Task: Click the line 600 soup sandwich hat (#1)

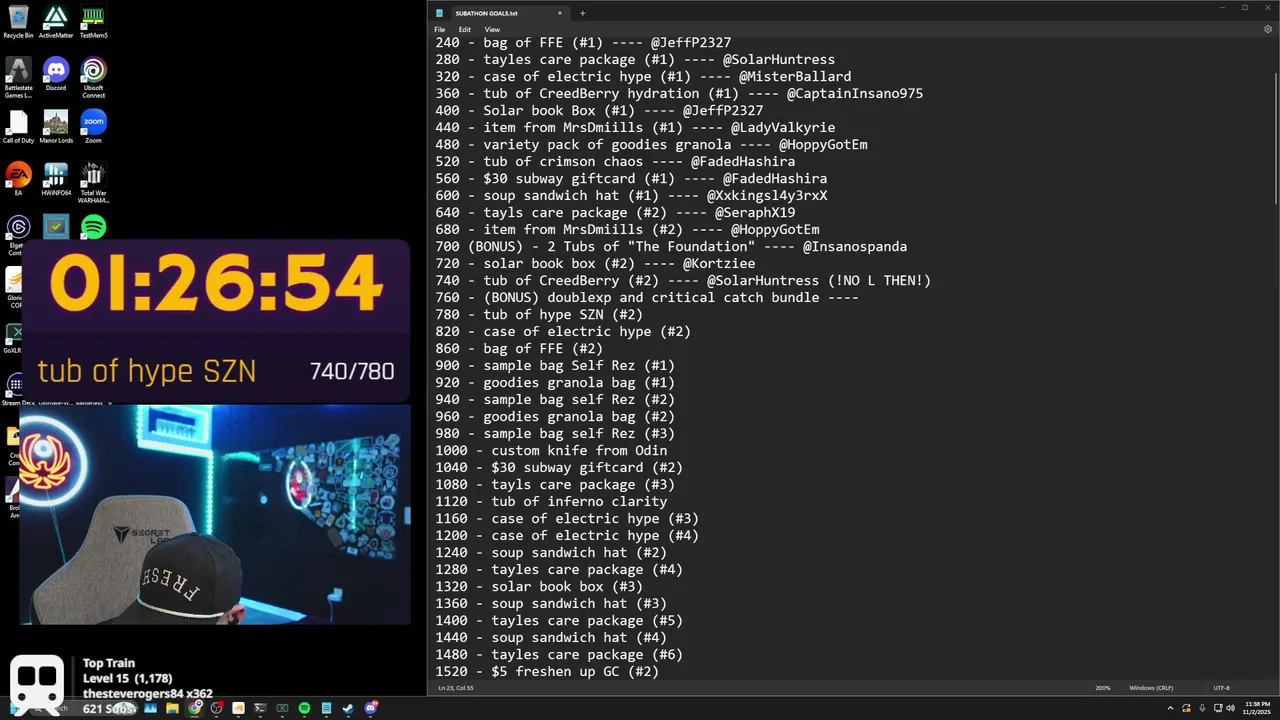Action: pos(631,196)
